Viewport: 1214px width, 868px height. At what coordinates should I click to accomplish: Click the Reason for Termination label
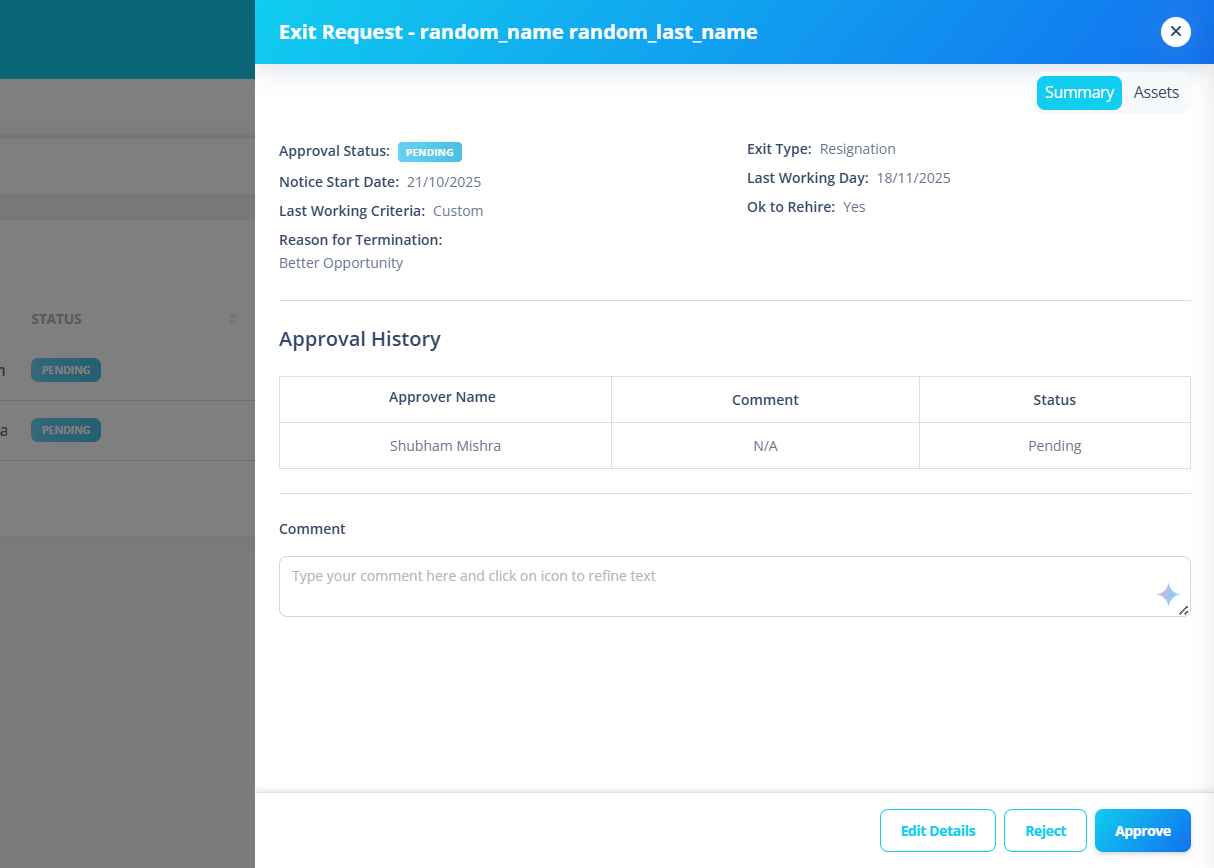coord(361,240)
